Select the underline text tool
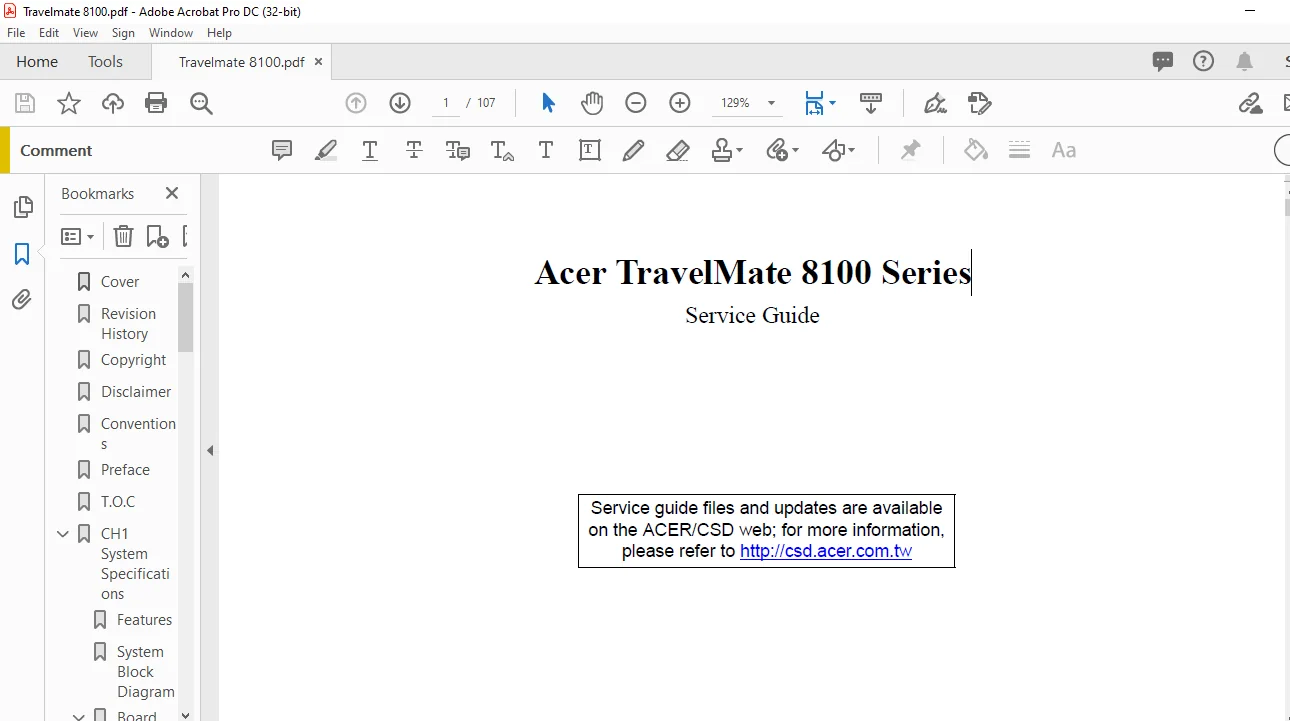 coord(370,150)
